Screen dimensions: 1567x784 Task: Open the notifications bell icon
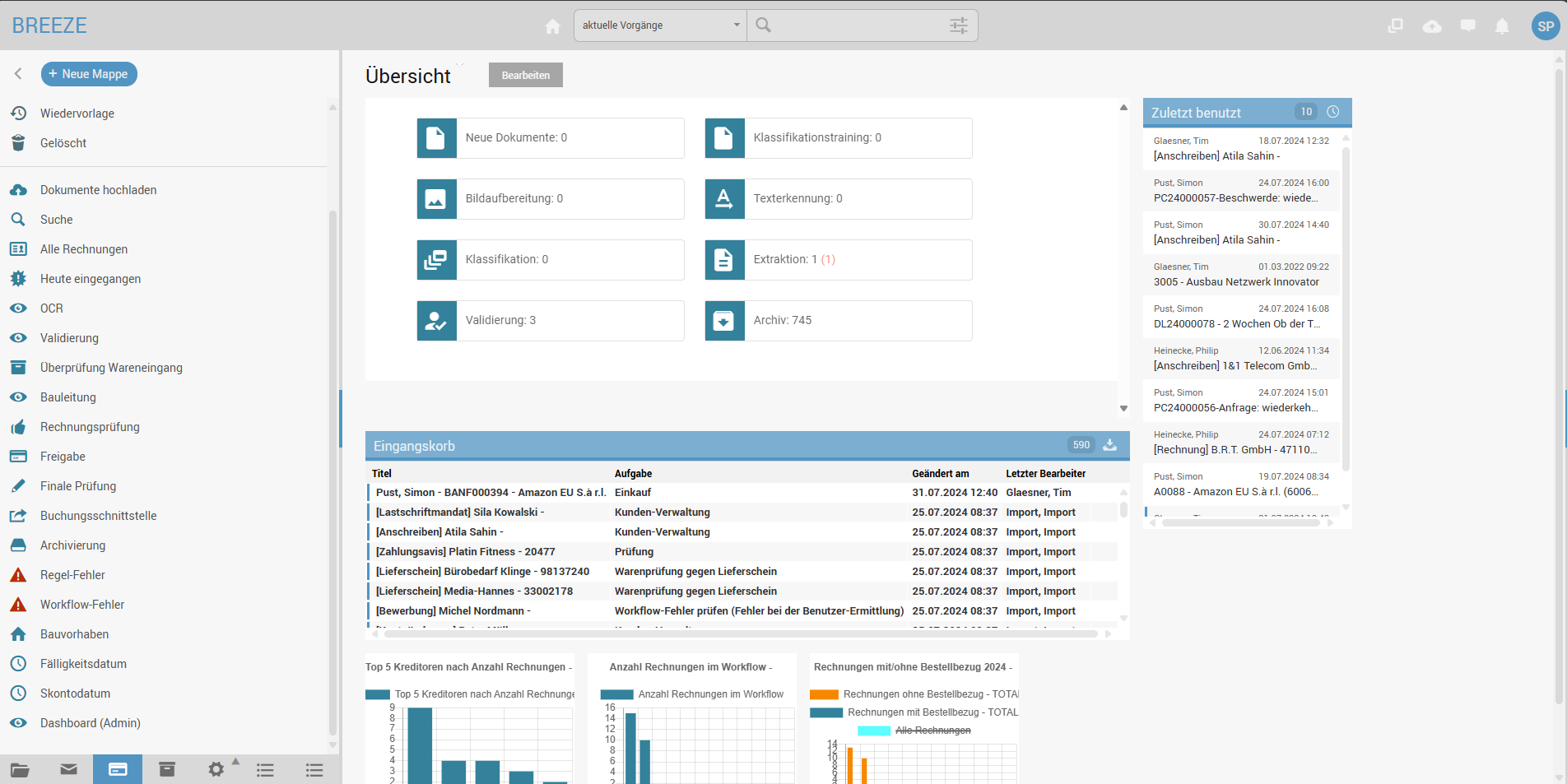tap(1502, 26)
